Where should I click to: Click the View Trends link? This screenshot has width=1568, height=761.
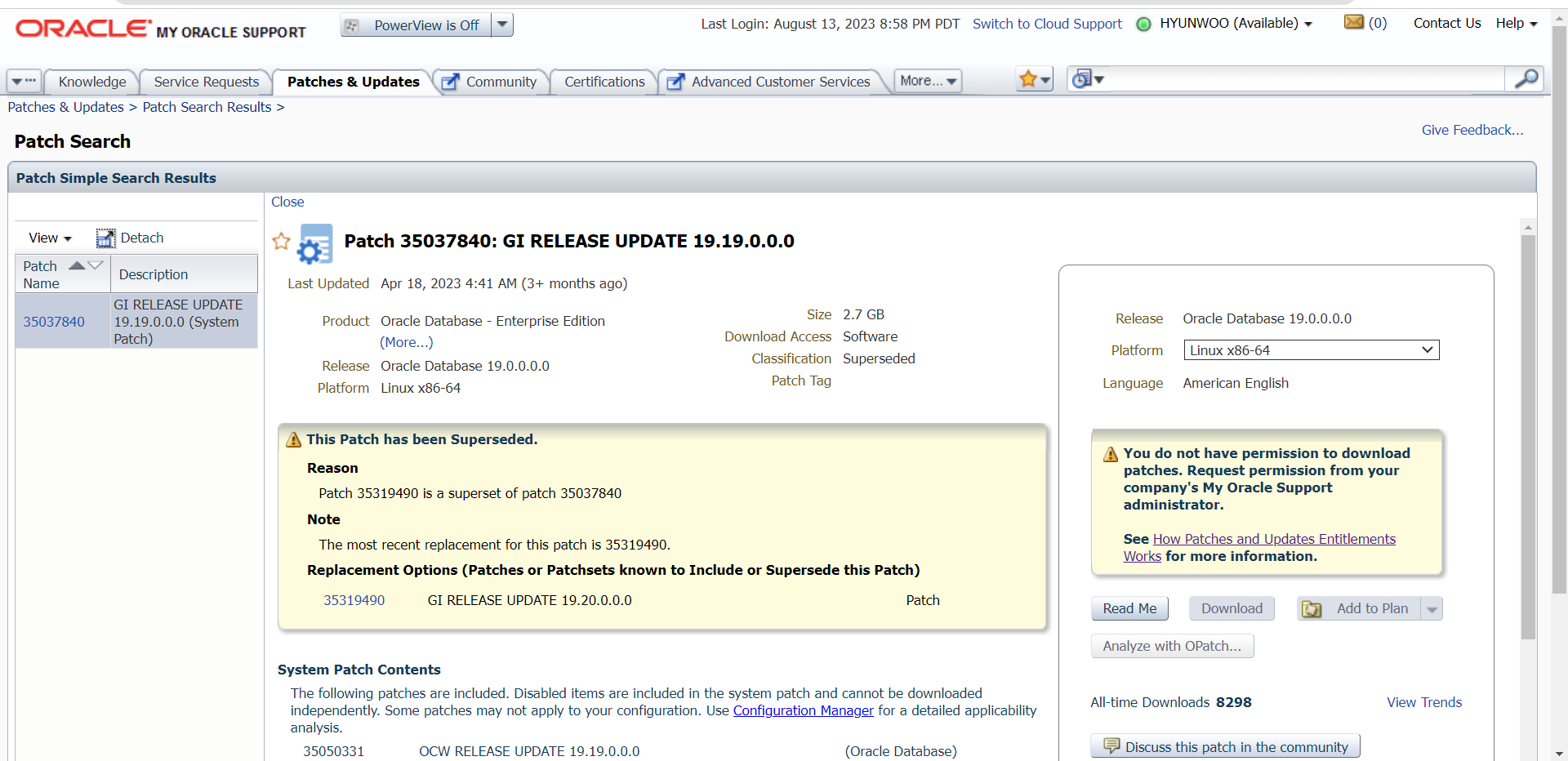pyautogui.click(x=1424, y=702)
